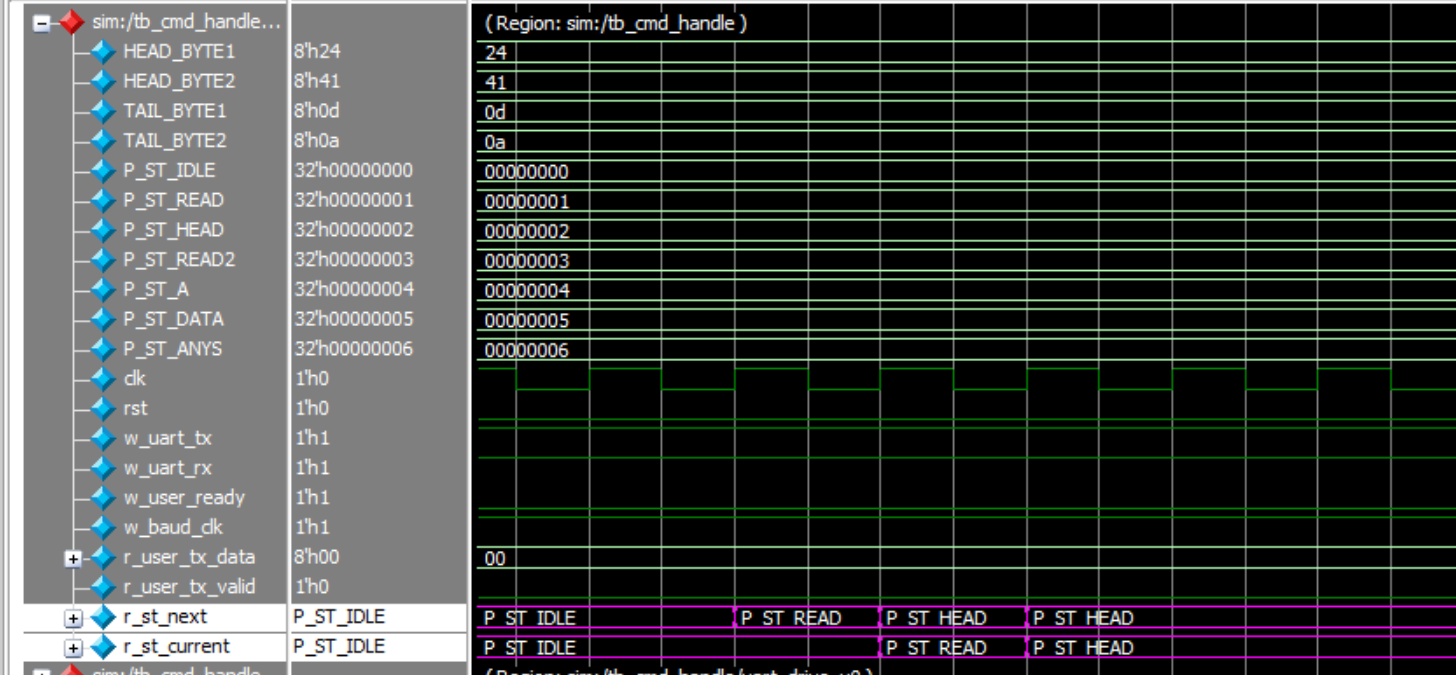Click the P_ST_IDLE value of r_st_current
Screen dimensions: 1456x675
339,646
